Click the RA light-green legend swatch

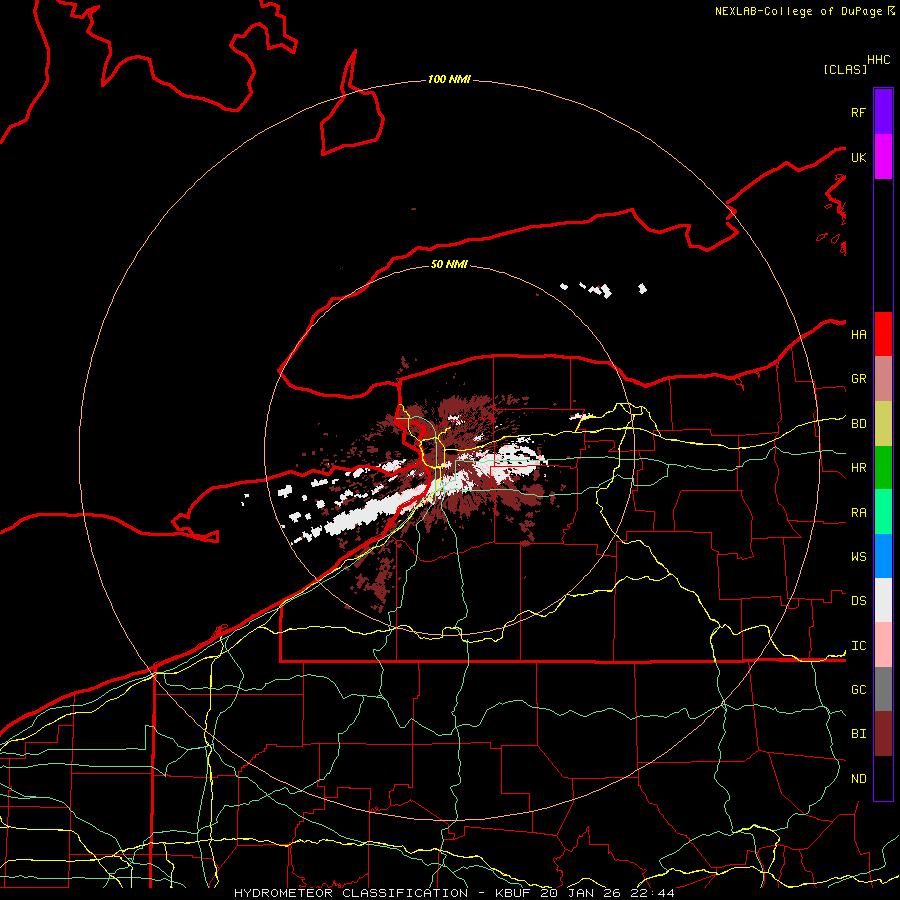[883, 512]
